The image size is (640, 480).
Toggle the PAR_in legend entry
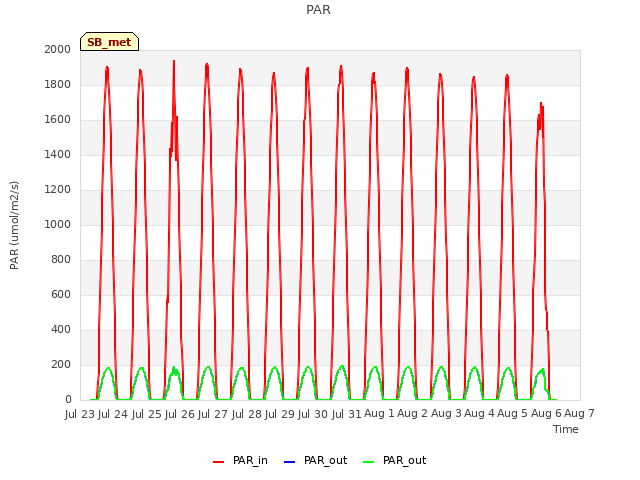tap(240, 460)
